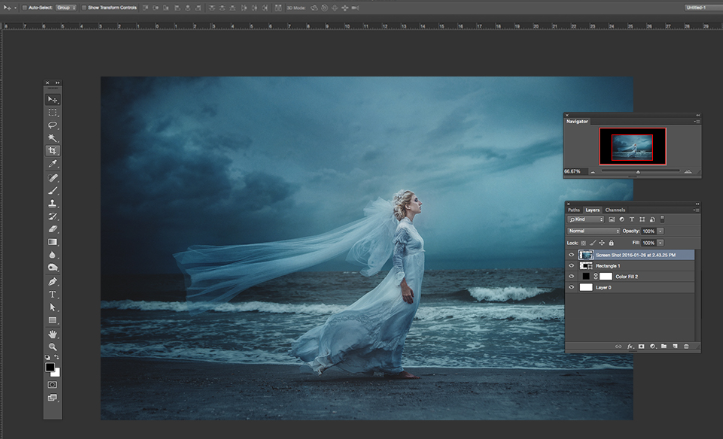Select the Eyedropper tool
Image resolution: width=723 pixels, height=439 pixels.
(52, 164)
